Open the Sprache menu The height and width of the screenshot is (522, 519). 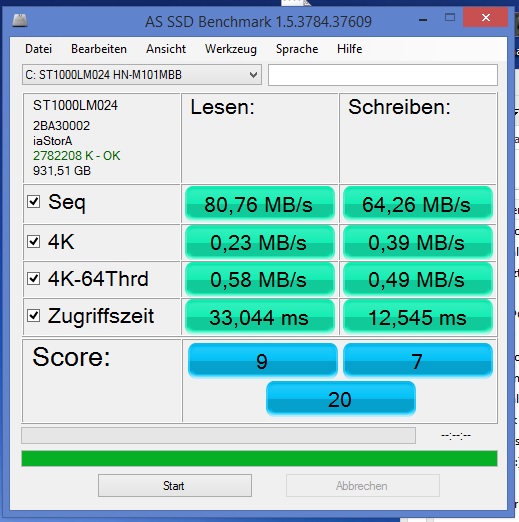(x=297, y=49)
